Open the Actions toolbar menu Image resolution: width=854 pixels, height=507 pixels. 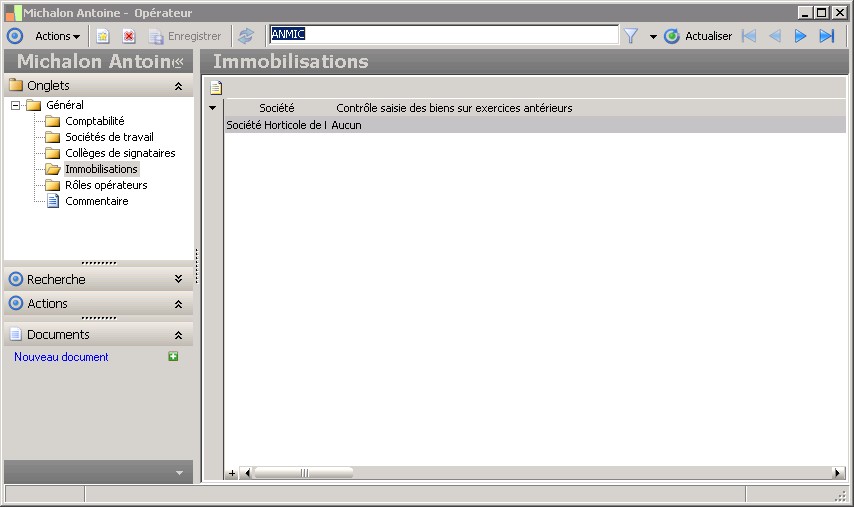[x=57, y=36]
